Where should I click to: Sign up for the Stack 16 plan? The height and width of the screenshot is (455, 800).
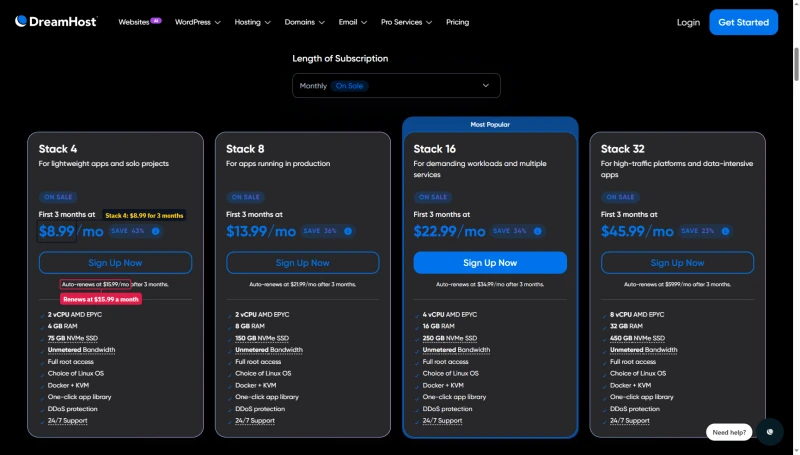point(490,263)
